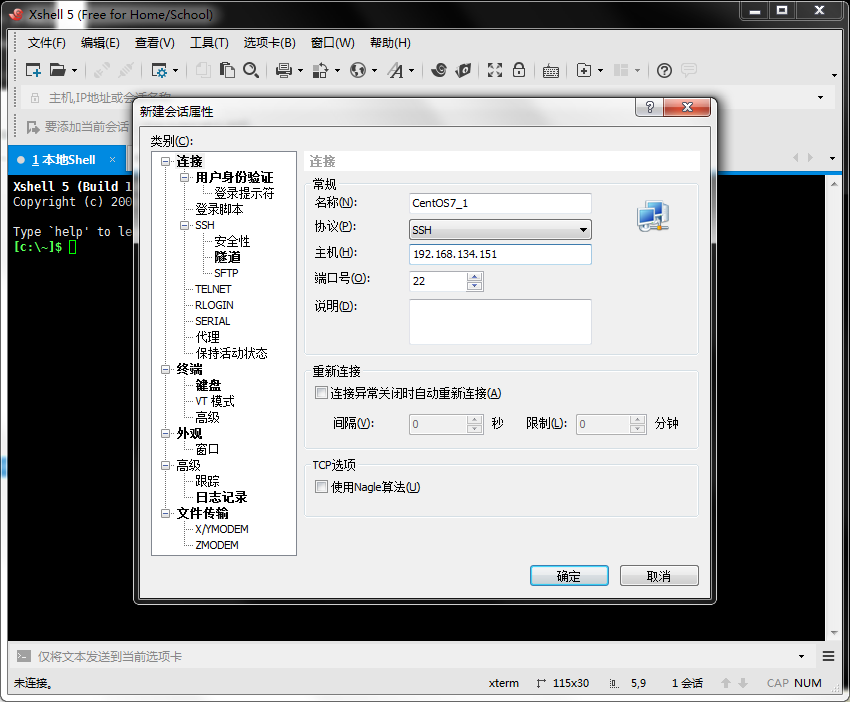Click the host field with 192.168.134.151
This screenshot has width=850, height=702.
[500, 254]
